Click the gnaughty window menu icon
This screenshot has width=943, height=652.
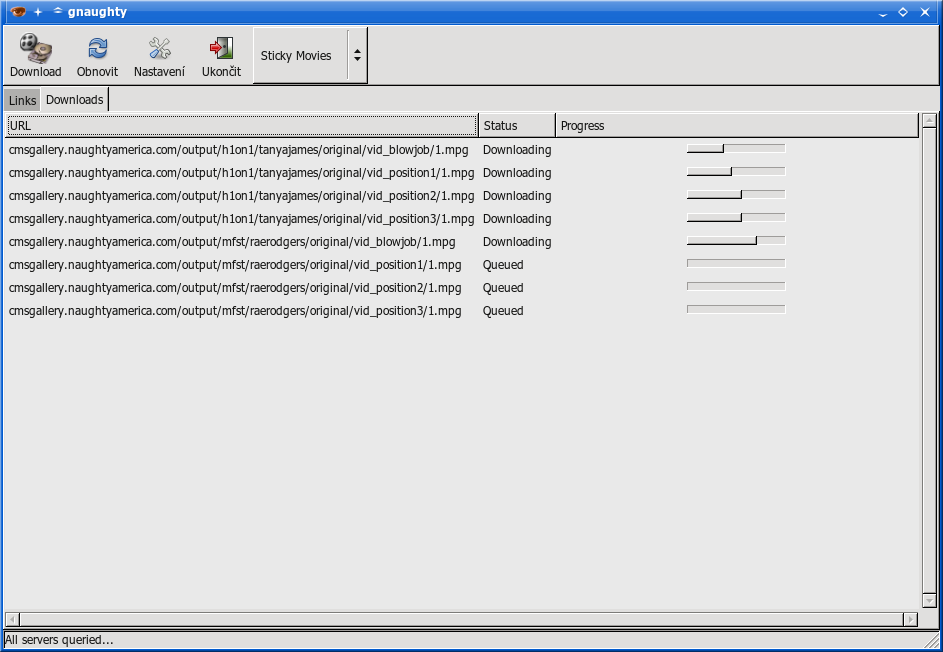point(18,11)
